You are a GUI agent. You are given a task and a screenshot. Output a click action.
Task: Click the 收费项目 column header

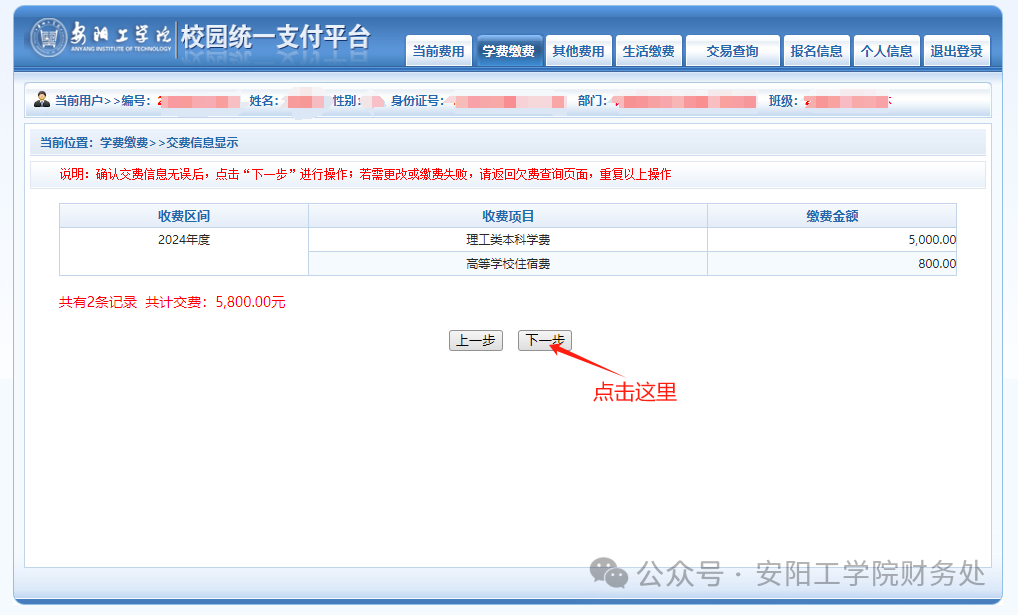[508, 216]
